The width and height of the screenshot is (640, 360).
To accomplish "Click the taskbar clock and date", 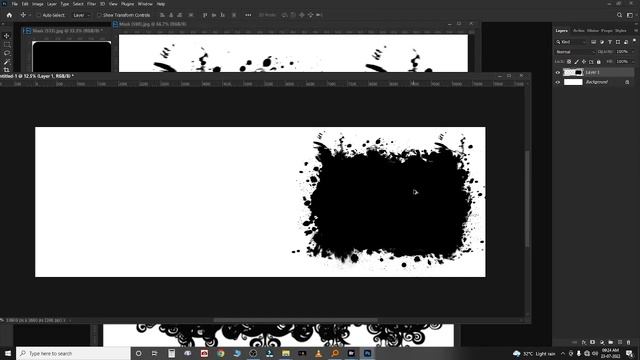I will pos(610,353).
